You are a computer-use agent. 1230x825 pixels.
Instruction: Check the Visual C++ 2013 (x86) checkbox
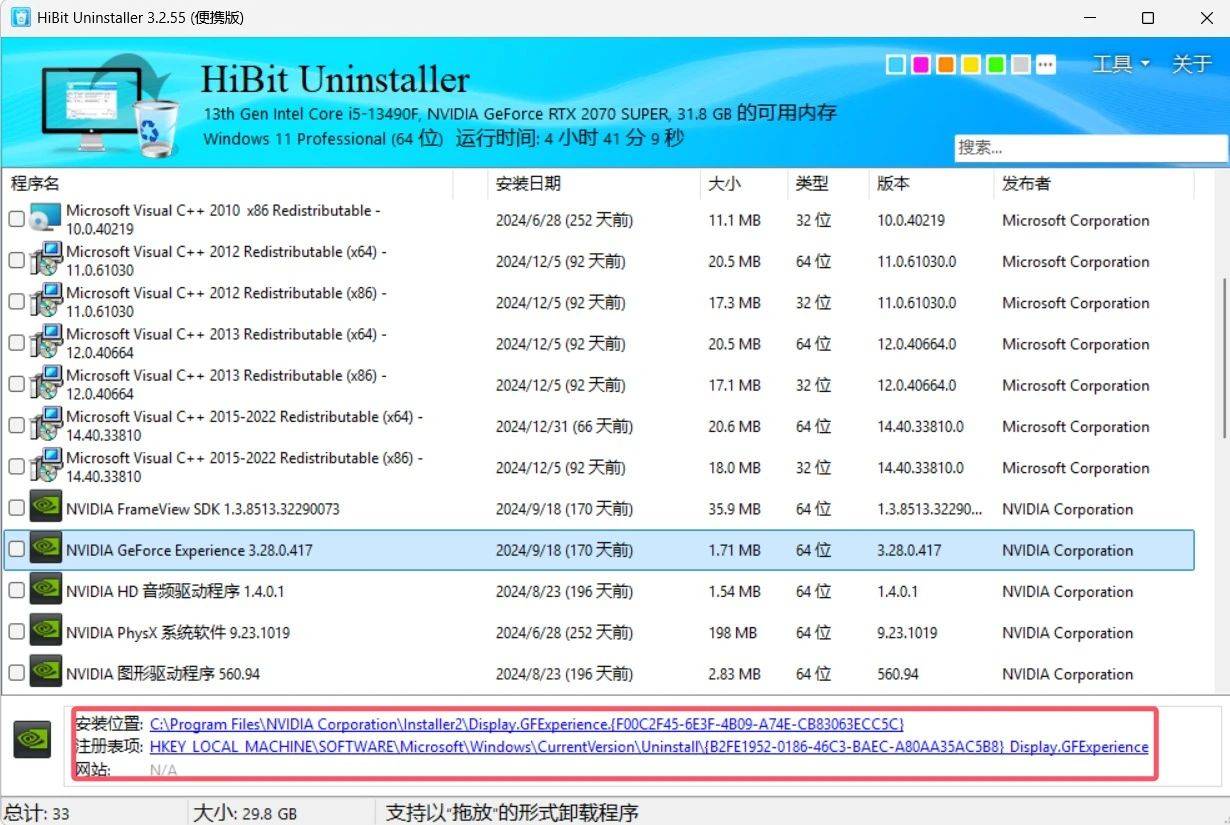point(16,384)
